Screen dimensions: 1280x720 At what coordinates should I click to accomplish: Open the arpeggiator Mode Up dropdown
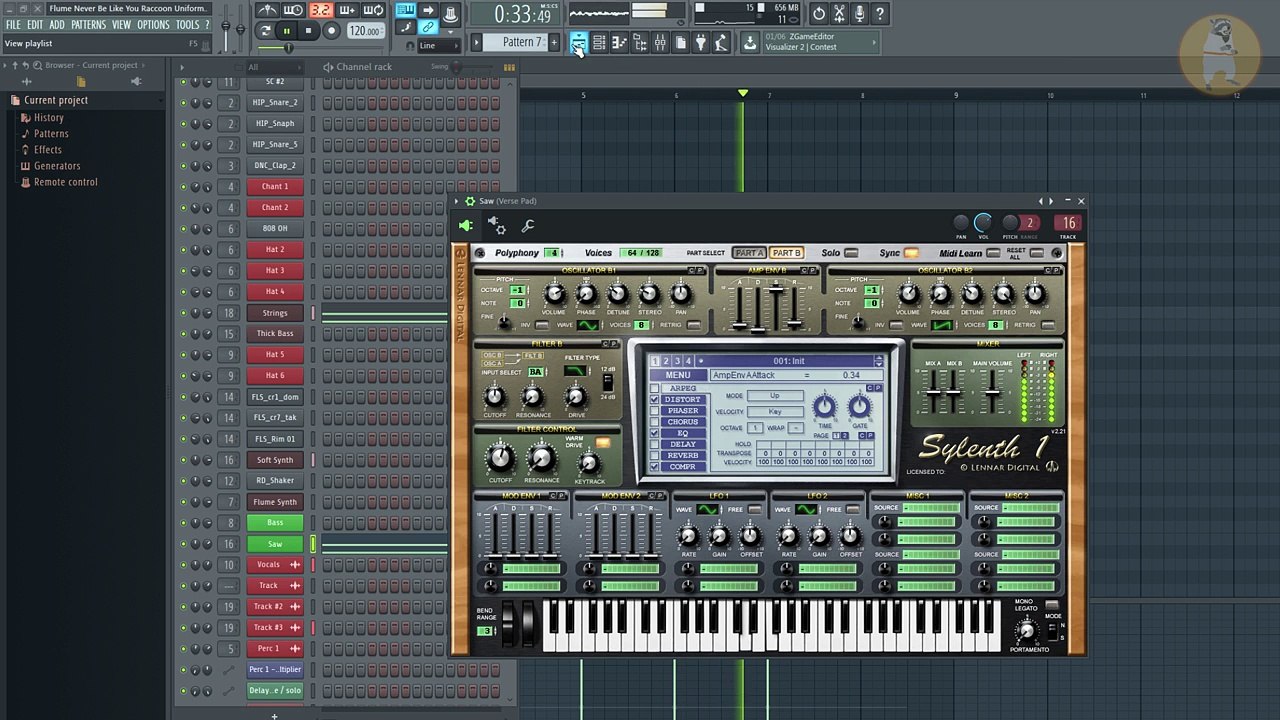click(x=775, y=396)
